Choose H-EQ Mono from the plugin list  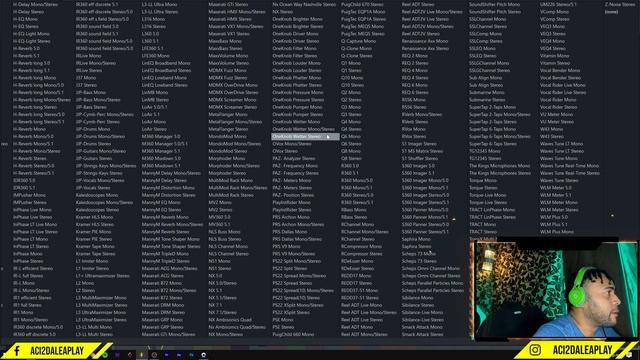point(25,19)
